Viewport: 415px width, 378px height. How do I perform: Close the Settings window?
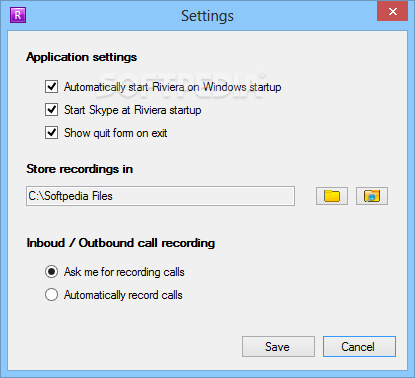393,11
